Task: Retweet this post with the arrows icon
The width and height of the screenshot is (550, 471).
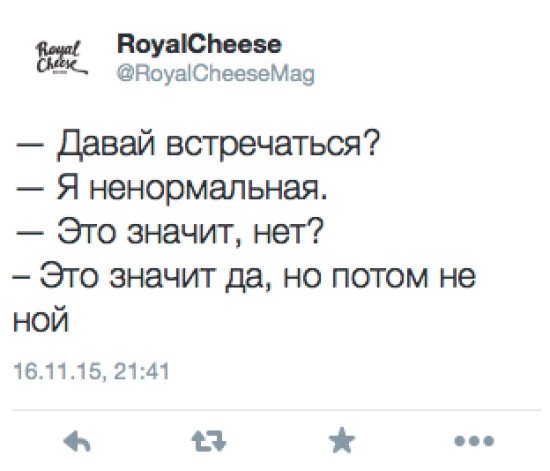Action: coord(209,441)
